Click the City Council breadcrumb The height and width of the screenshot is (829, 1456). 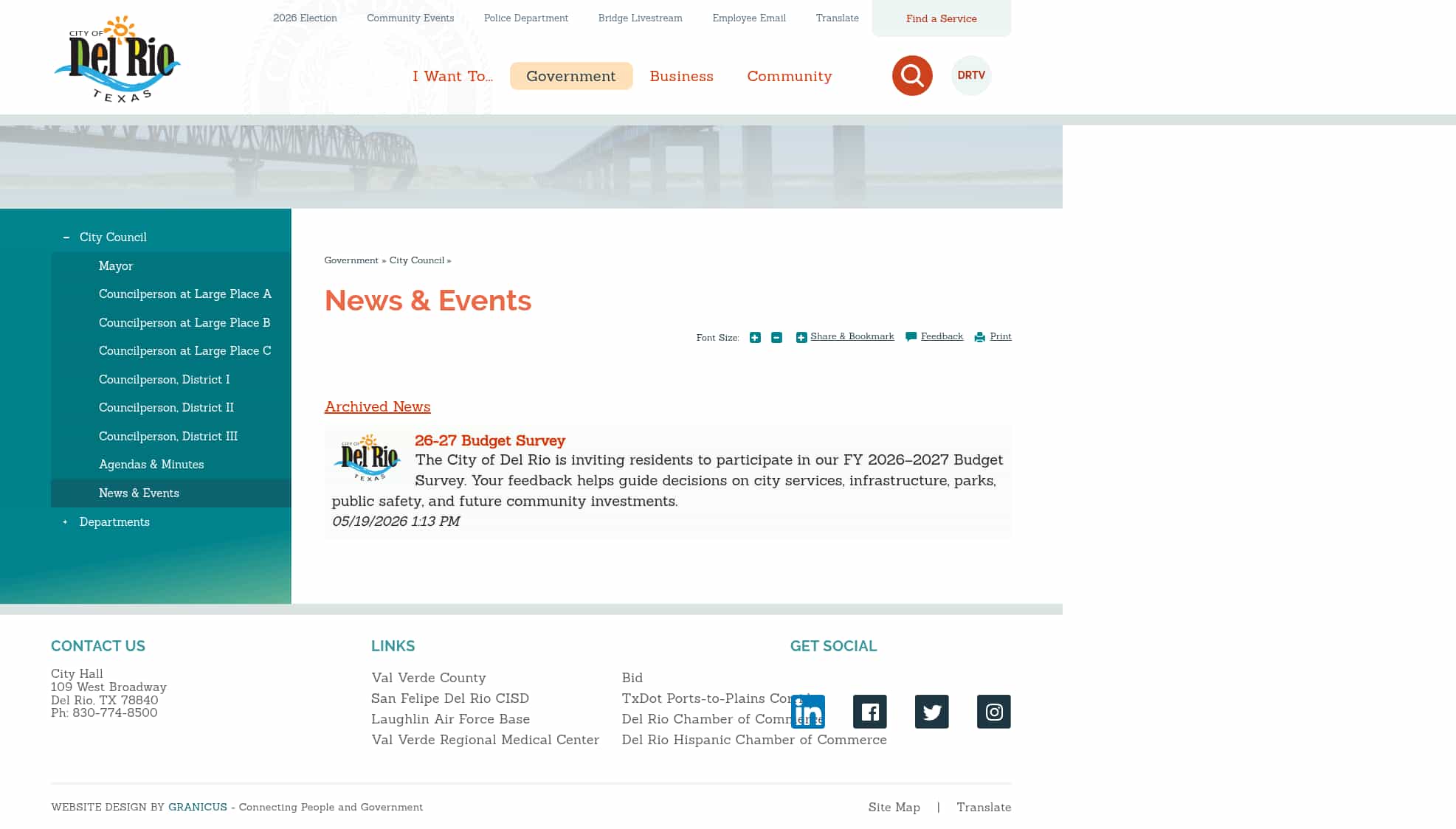[x=417, y=260]
